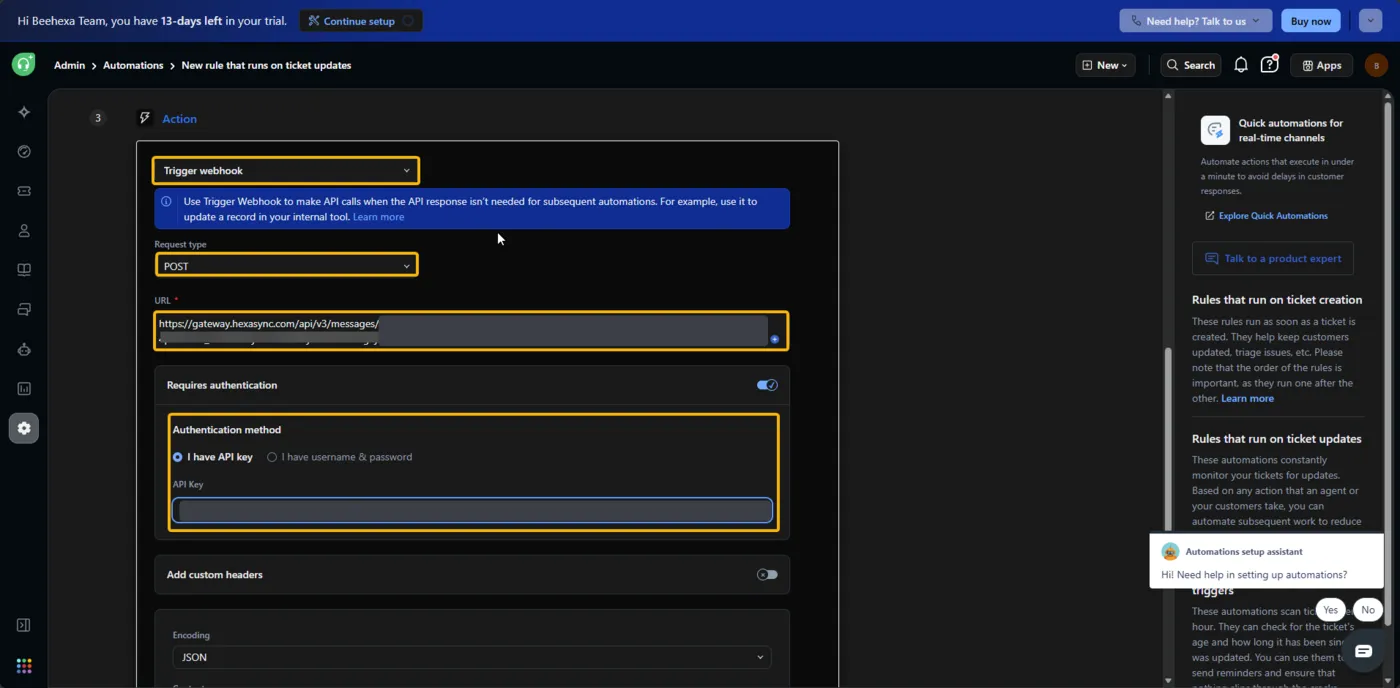Select I have username & password radio
This screenshot has width=1400, height=688.
click(272, 457)
